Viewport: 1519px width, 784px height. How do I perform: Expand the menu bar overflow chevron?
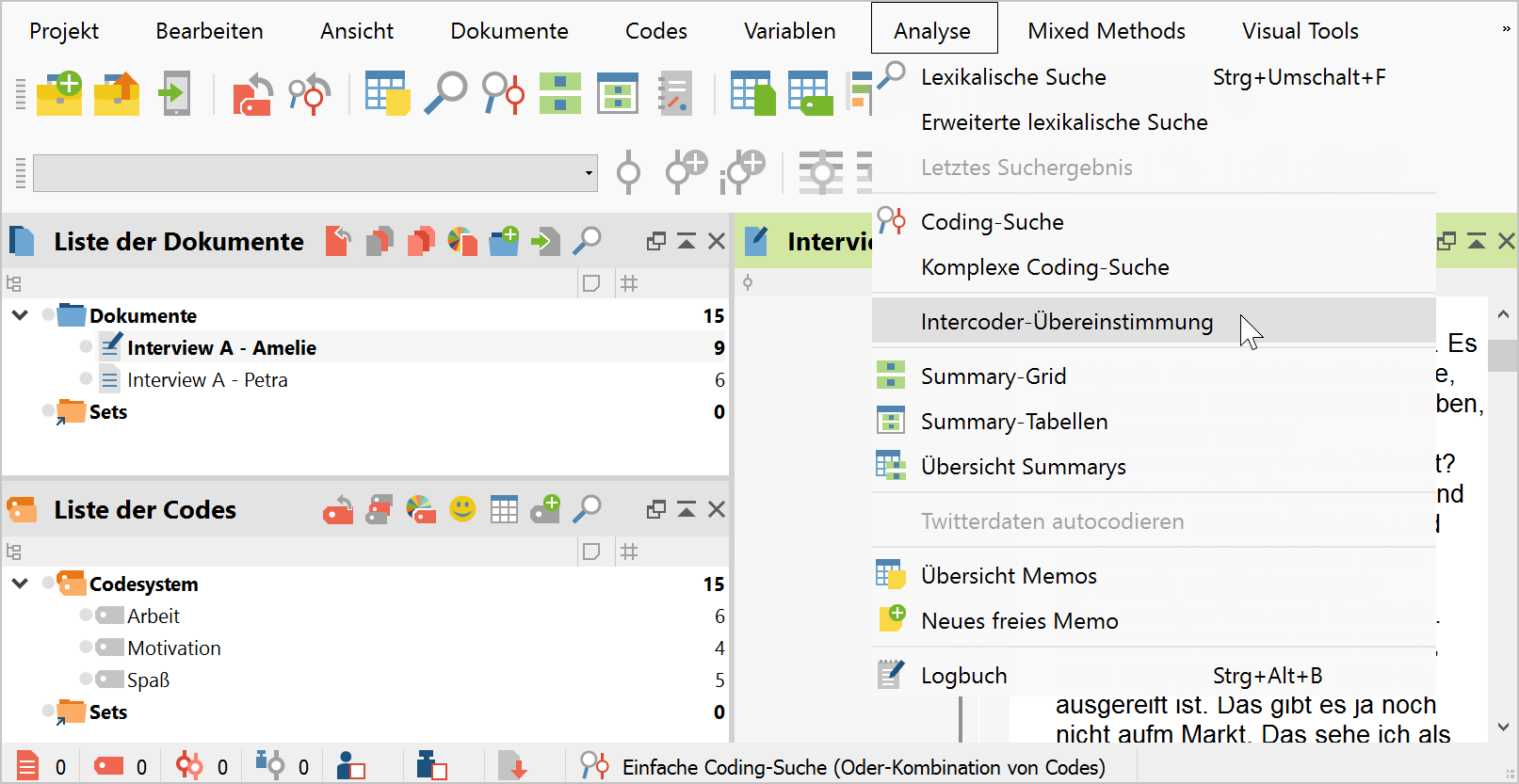[1506, 29]
